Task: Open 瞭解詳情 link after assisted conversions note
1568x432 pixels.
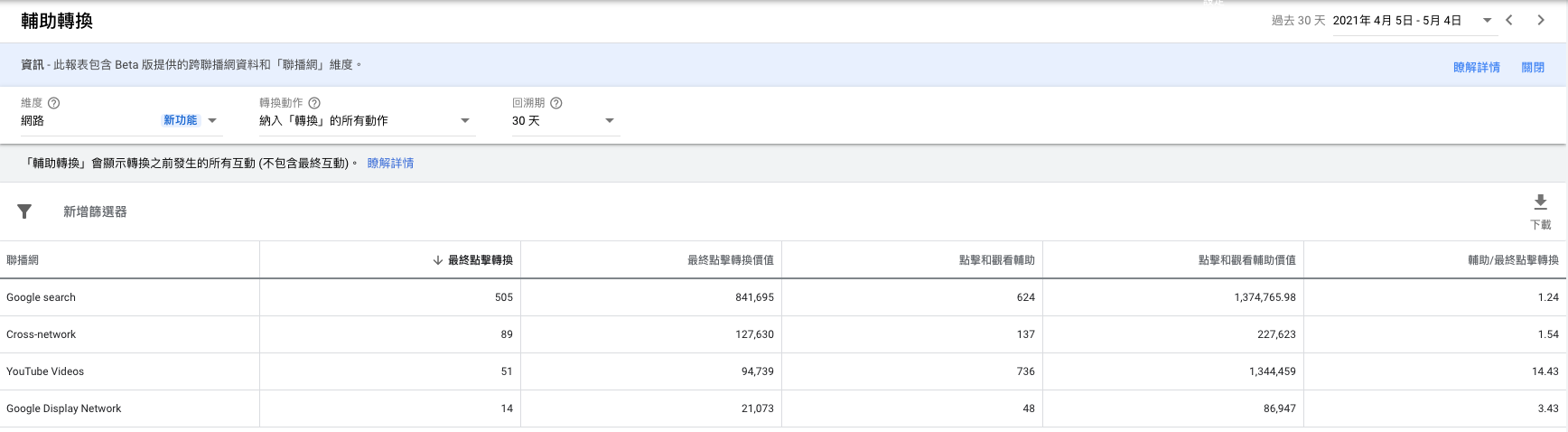Action: [390, 164]
